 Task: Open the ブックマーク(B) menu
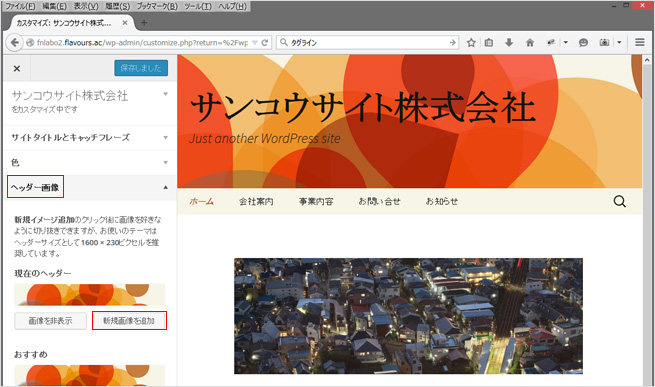click(x=157, y=6)
